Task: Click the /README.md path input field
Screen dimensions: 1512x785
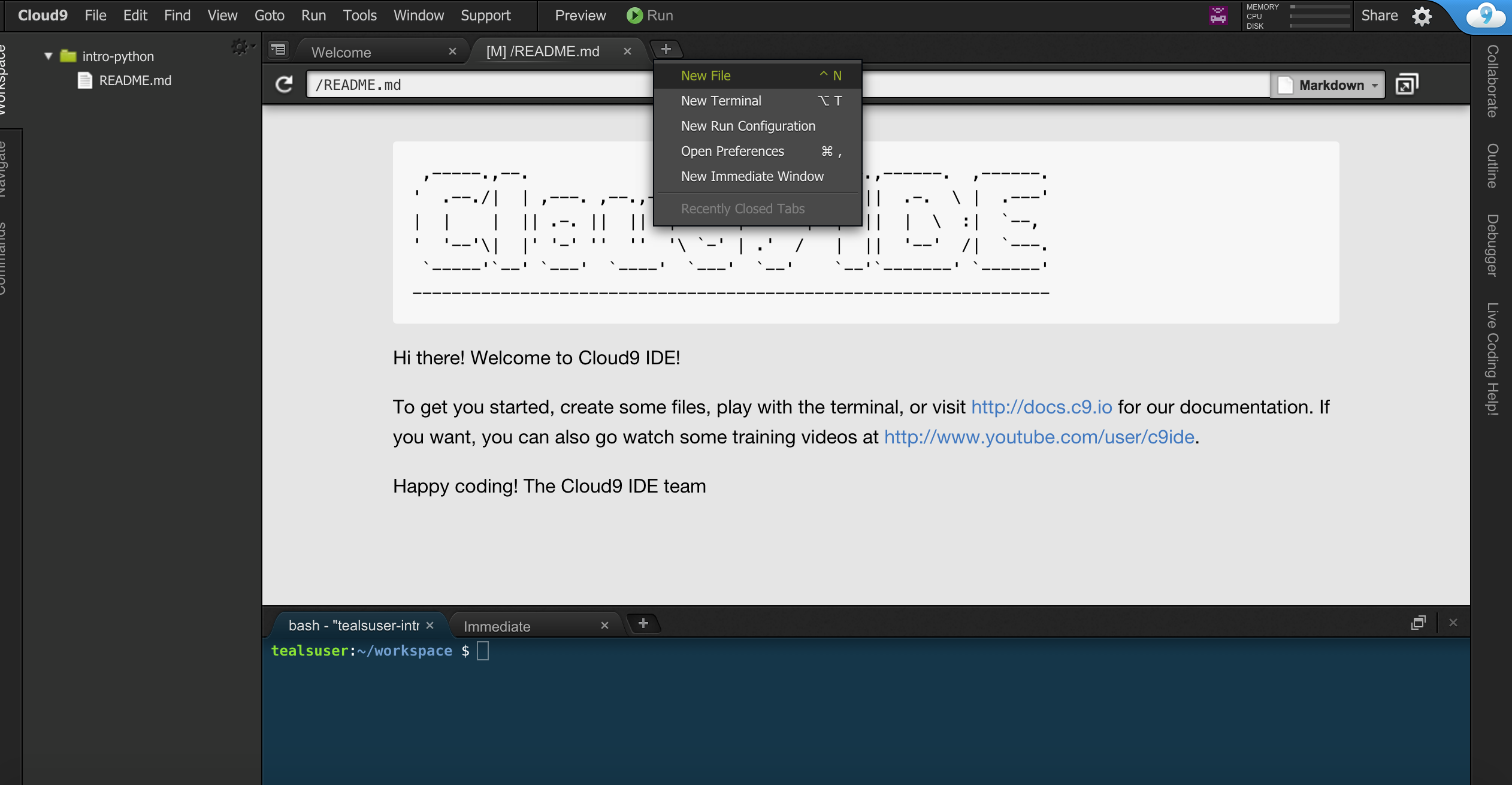Action: tap(479, 85)
